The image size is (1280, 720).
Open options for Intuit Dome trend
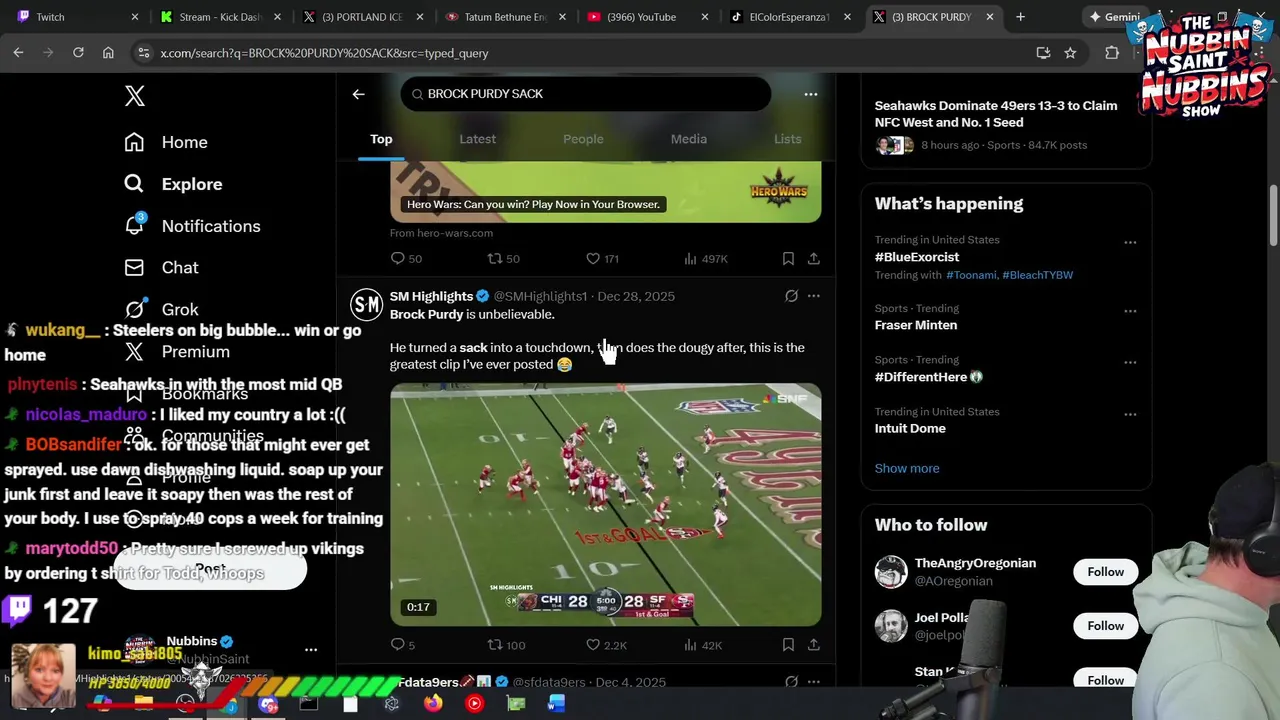click(x=1130, y=414)
